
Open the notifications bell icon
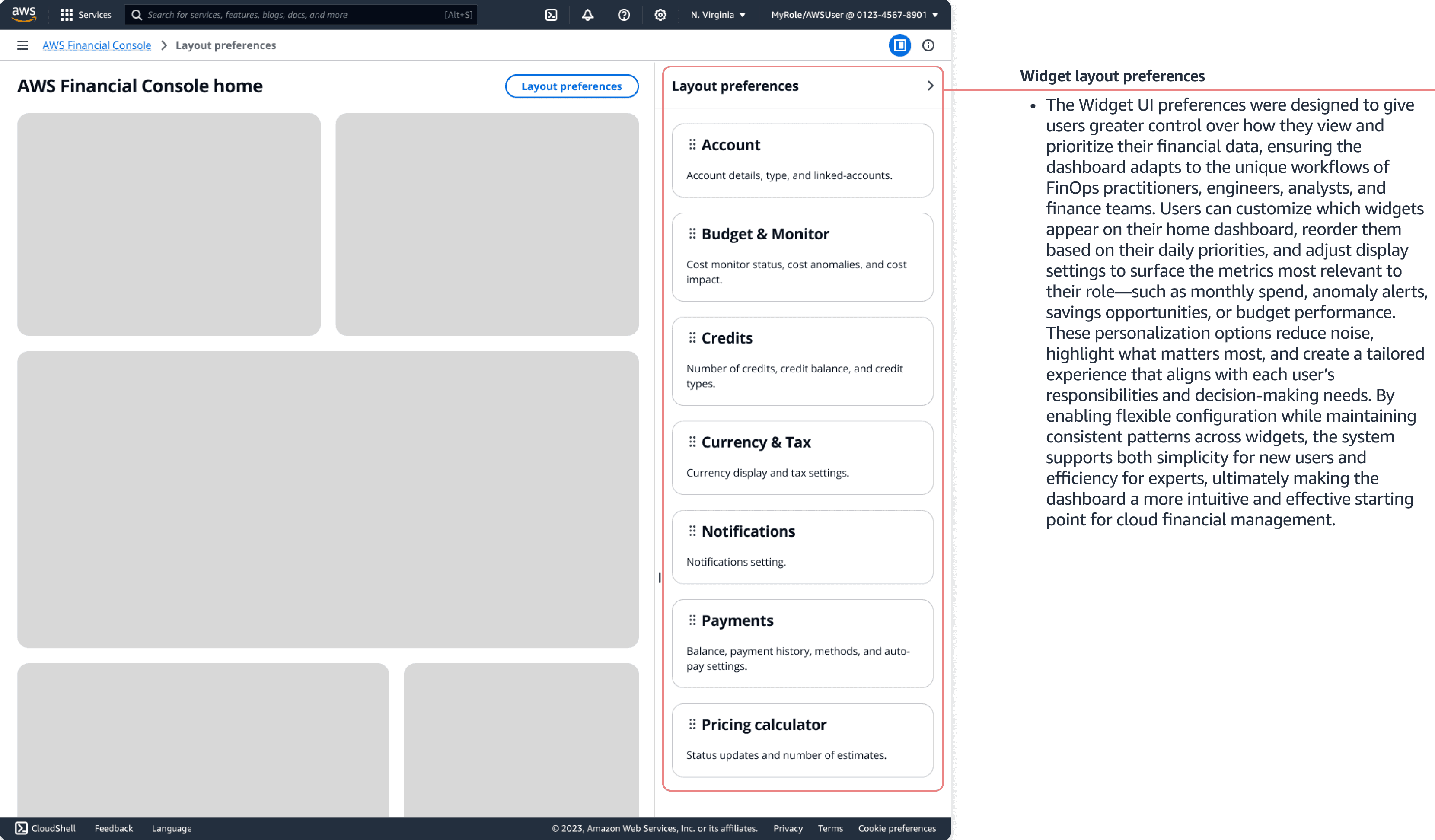[x=587, y=15]
